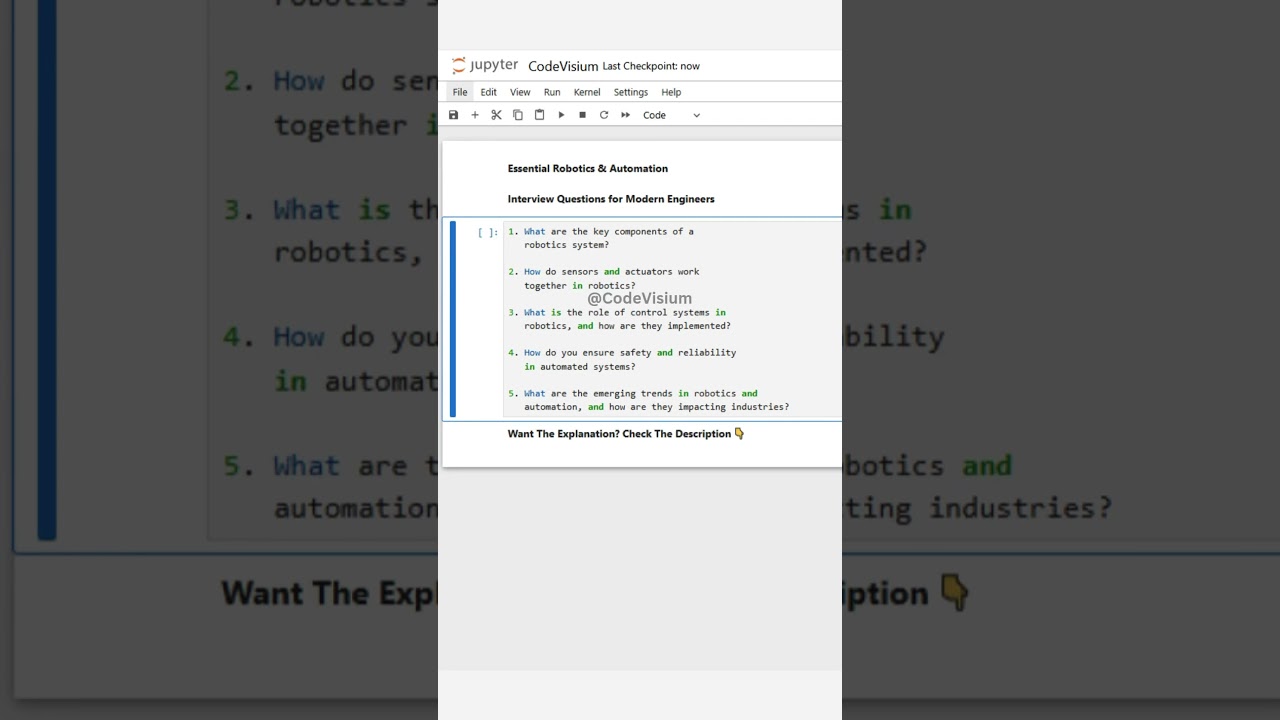The height and width of the screenshot is (720, 1280).
Task: Open the Settings menu
Action: (631, 92)
